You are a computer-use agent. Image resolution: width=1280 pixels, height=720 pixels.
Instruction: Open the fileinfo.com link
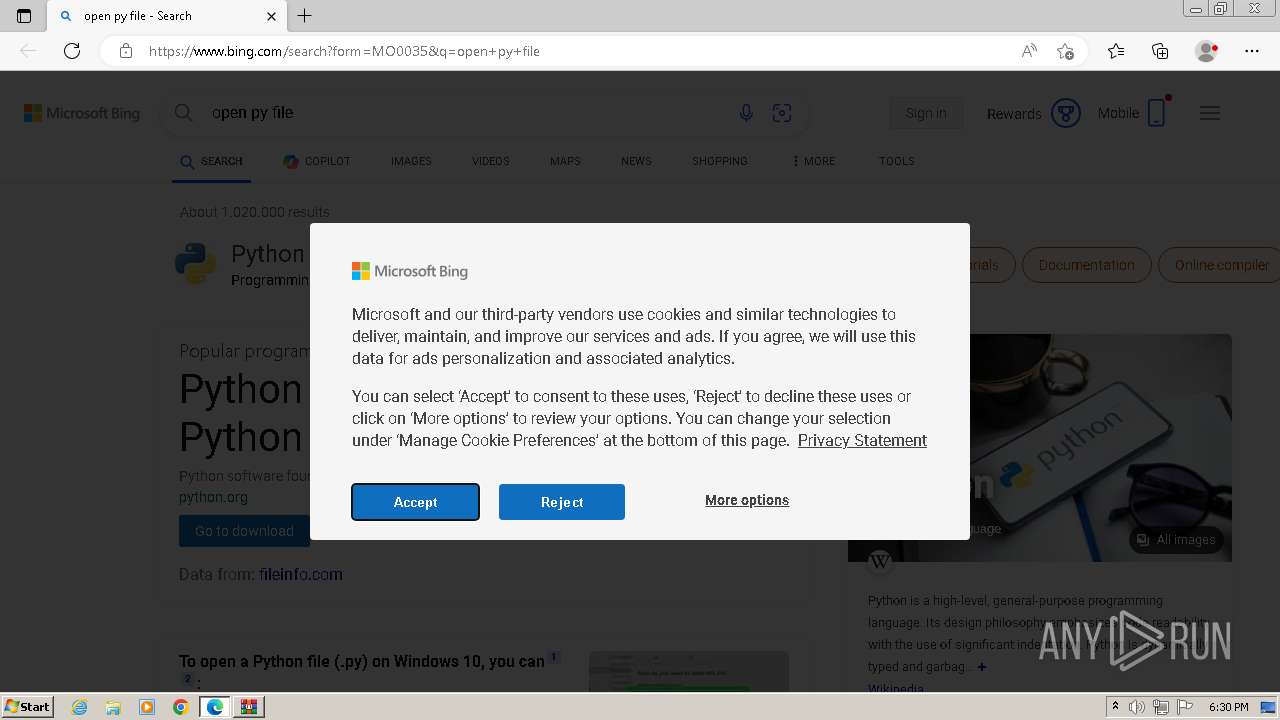point(301,574)
